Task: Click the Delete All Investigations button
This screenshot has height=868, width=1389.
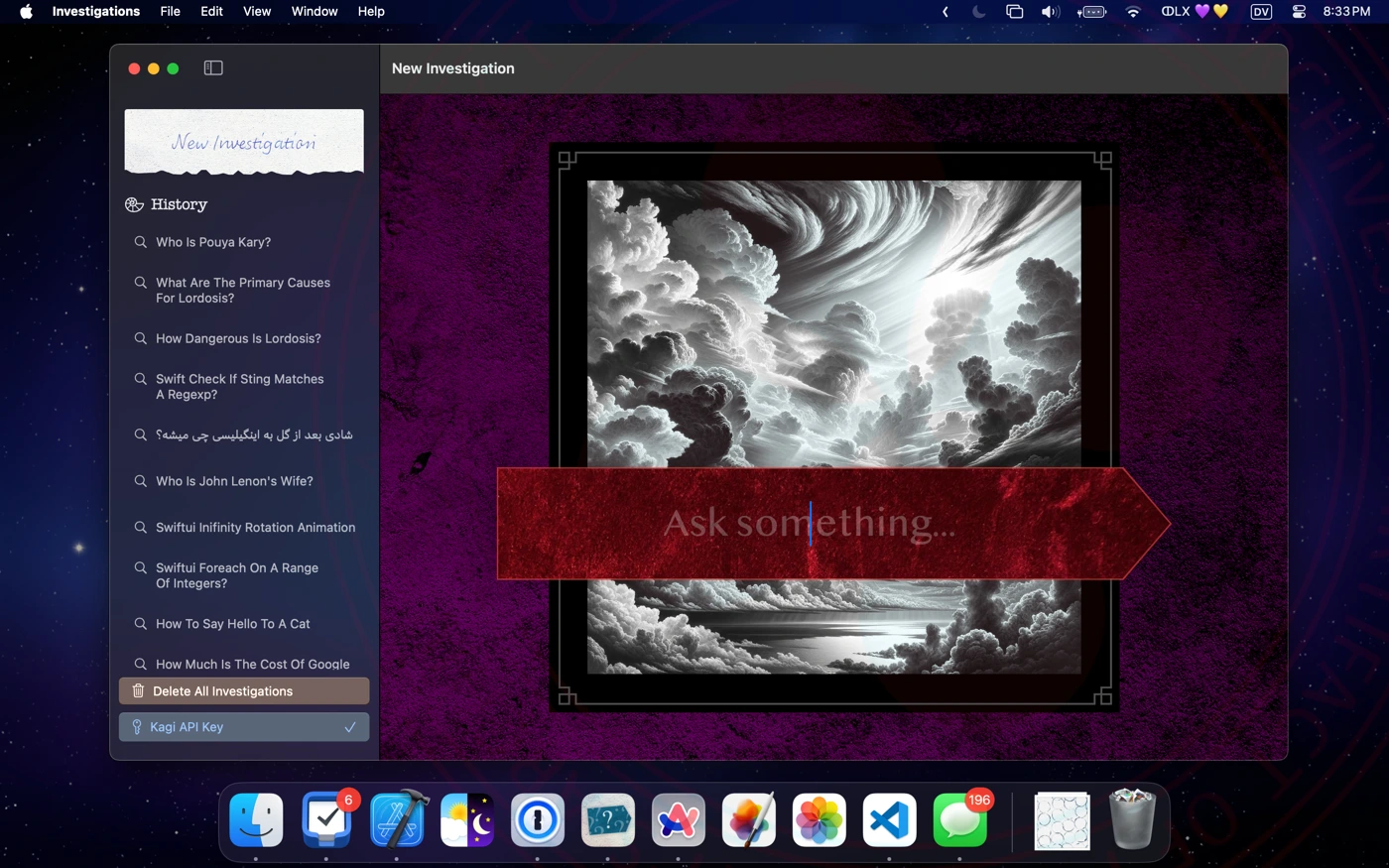Action: (244, 691)
